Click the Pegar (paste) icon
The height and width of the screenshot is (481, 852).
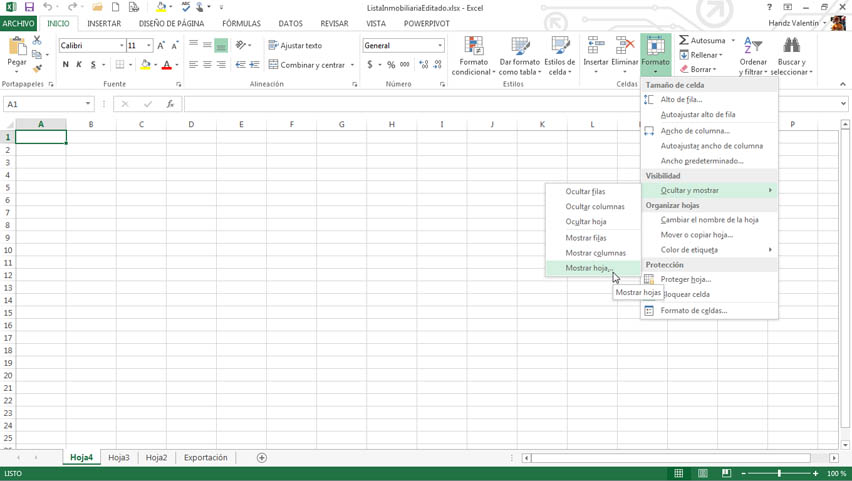17,48
